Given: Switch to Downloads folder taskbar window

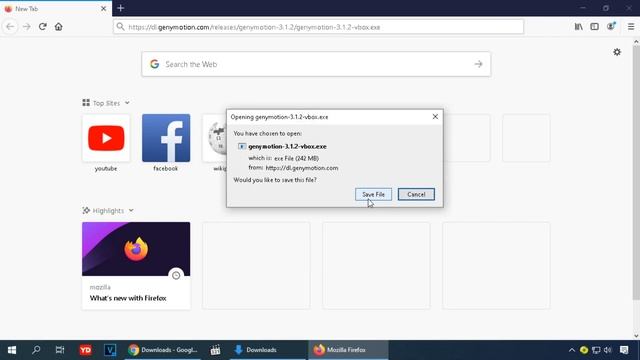Looking at the screenshot, I should 268,350.
